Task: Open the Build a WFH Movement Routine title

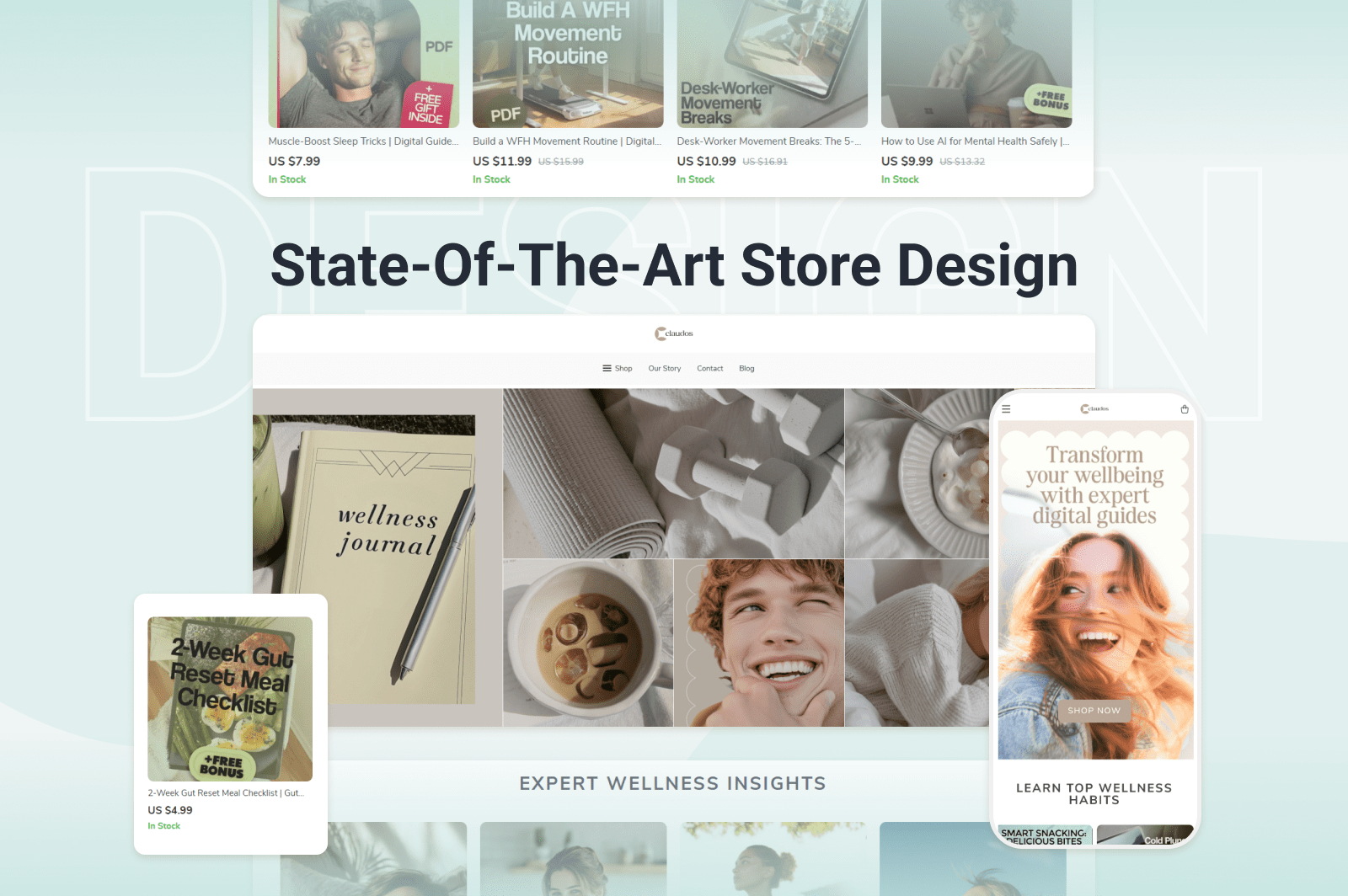Action: point(567,141)
